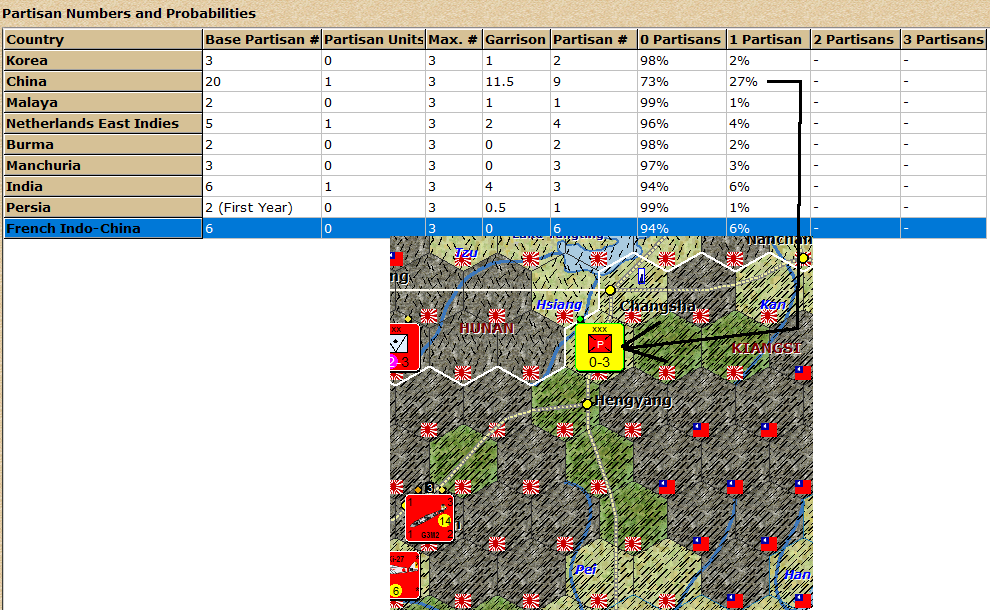Select the Manchuria row
The width and height of the screenshot is (990, 610).
[495, 165]
